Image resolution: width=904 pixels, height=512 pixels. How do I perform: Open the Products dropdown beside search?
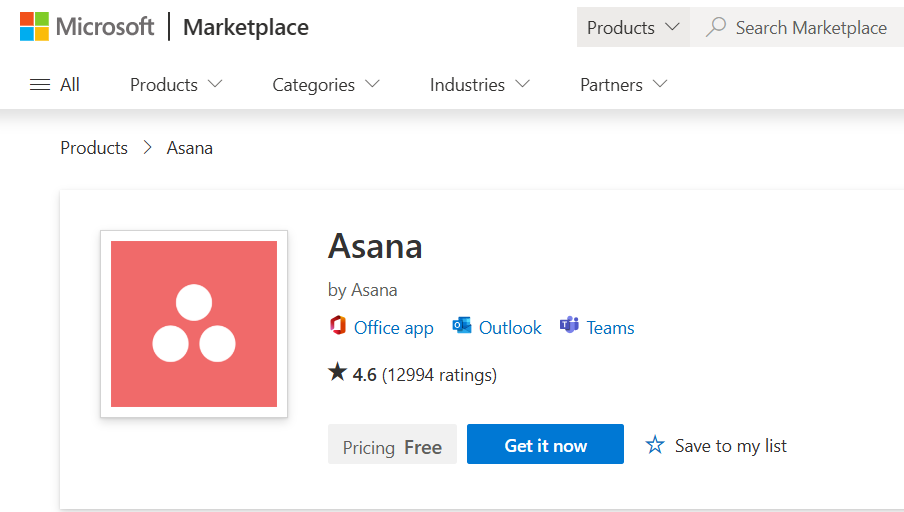tap(633, 27)
